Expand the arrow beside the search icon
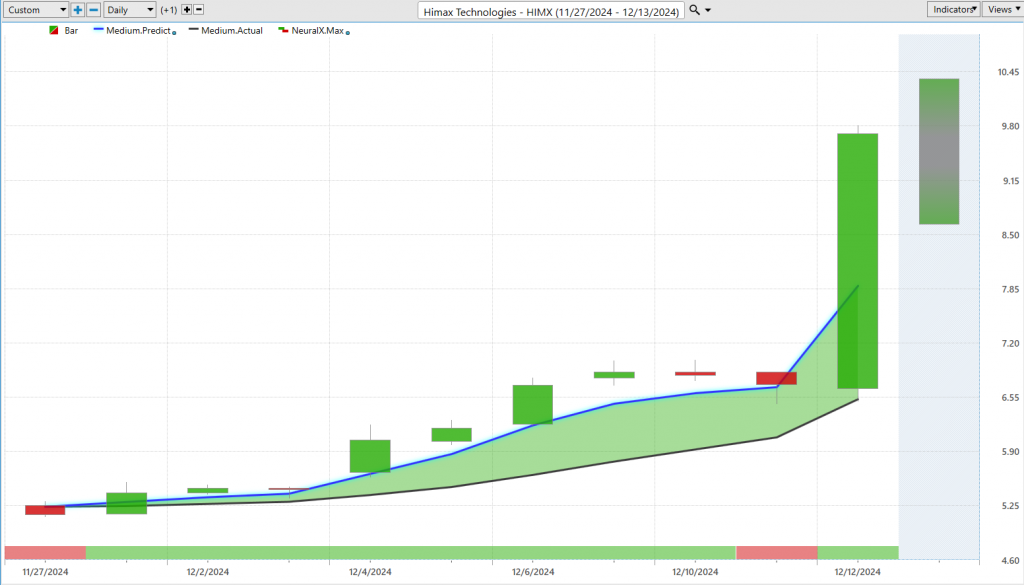This screenshot has width=1024, height=585. [x=708, y=10]
